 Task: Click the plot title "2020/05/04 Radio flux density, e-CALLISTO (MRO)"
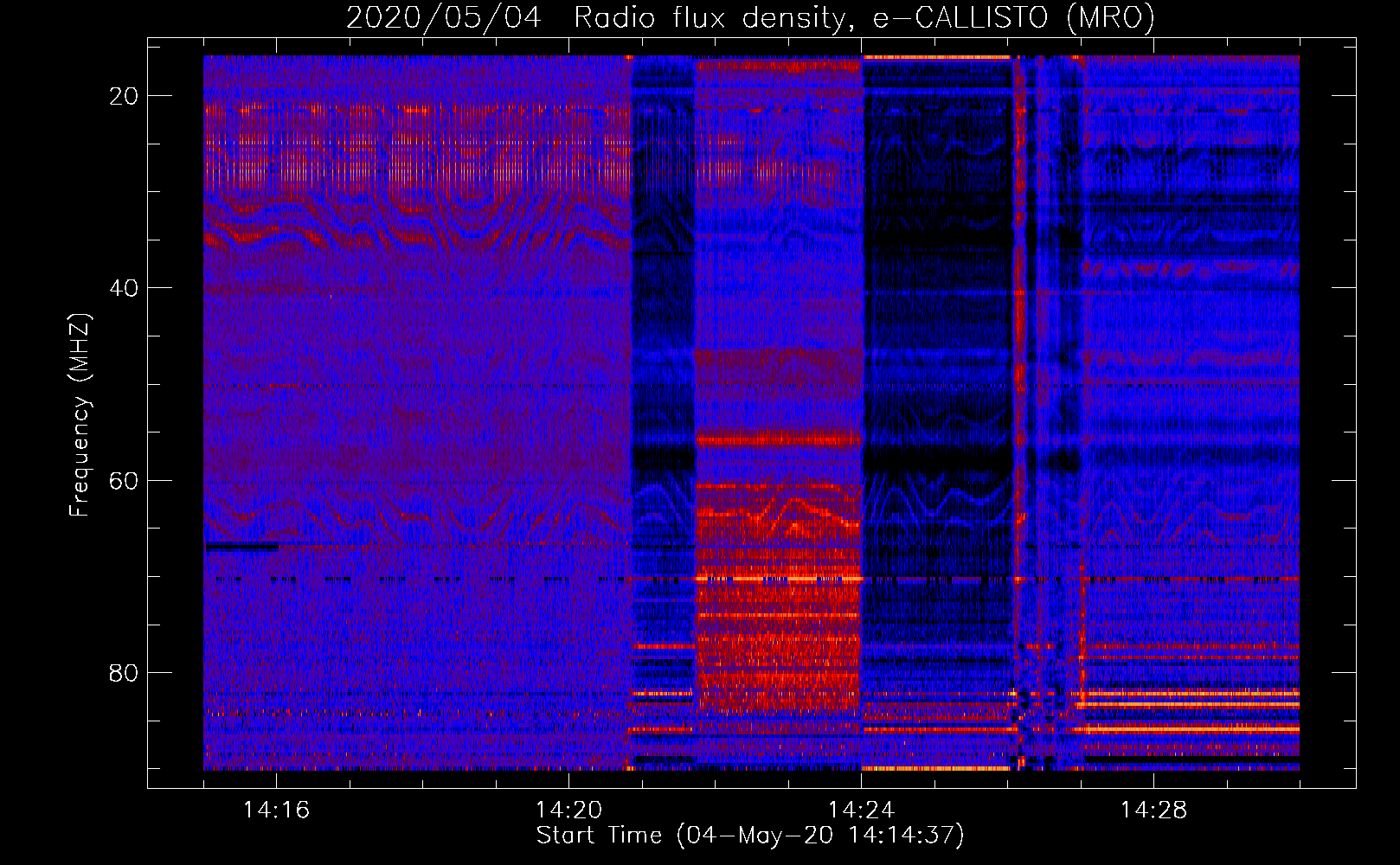[x=750, y=17]
